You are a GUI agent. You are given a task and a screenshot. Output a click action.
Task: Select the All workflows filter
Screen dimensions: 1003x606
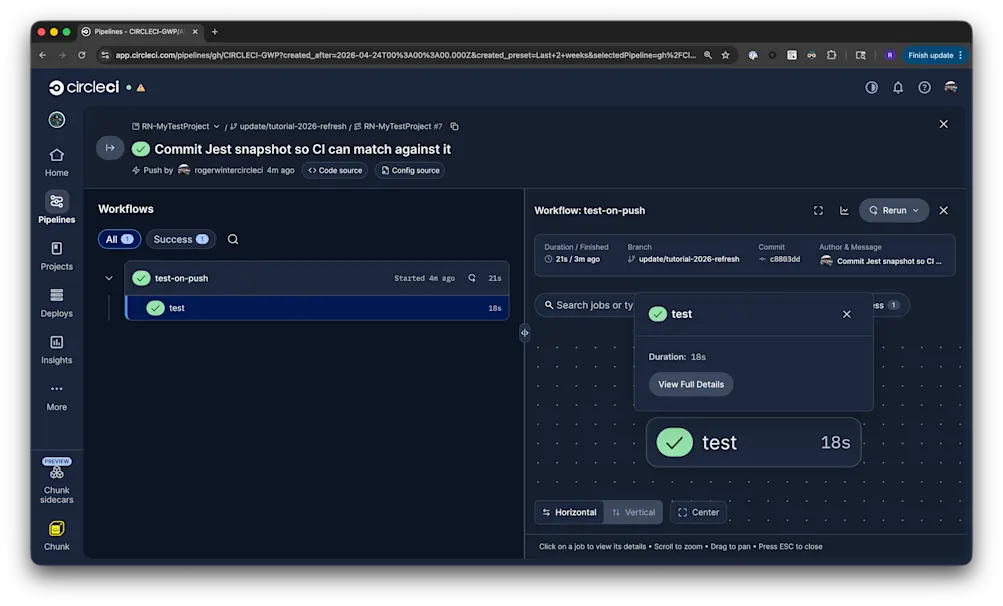[119, 239]
